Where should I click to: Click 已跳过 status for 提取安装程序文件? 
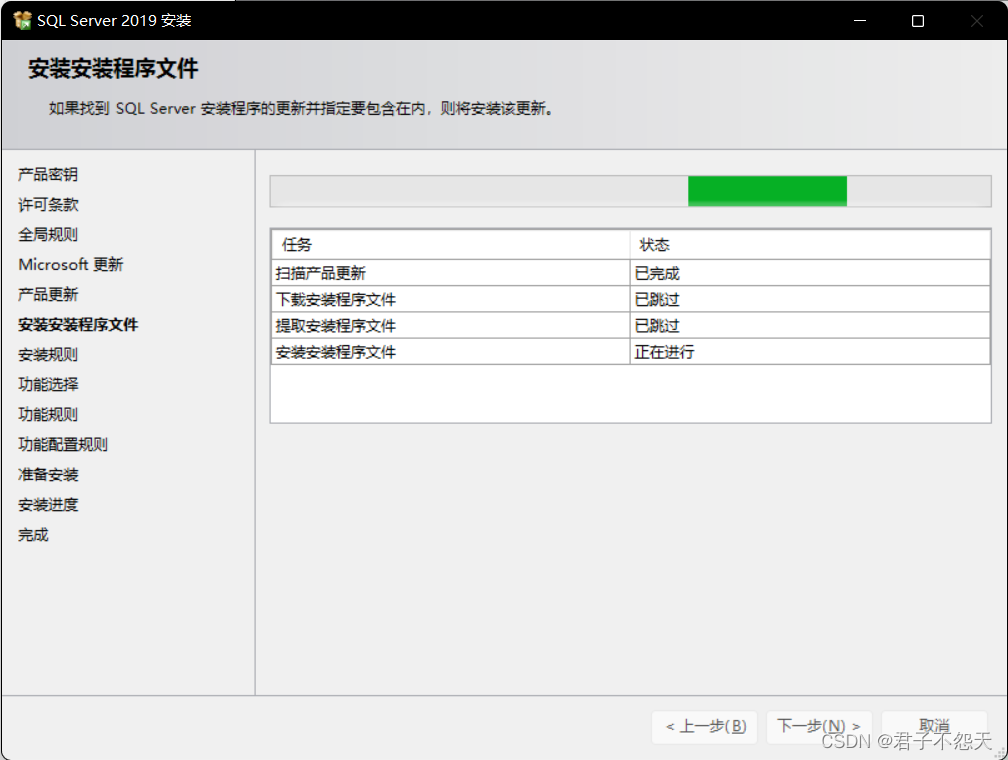810,326
